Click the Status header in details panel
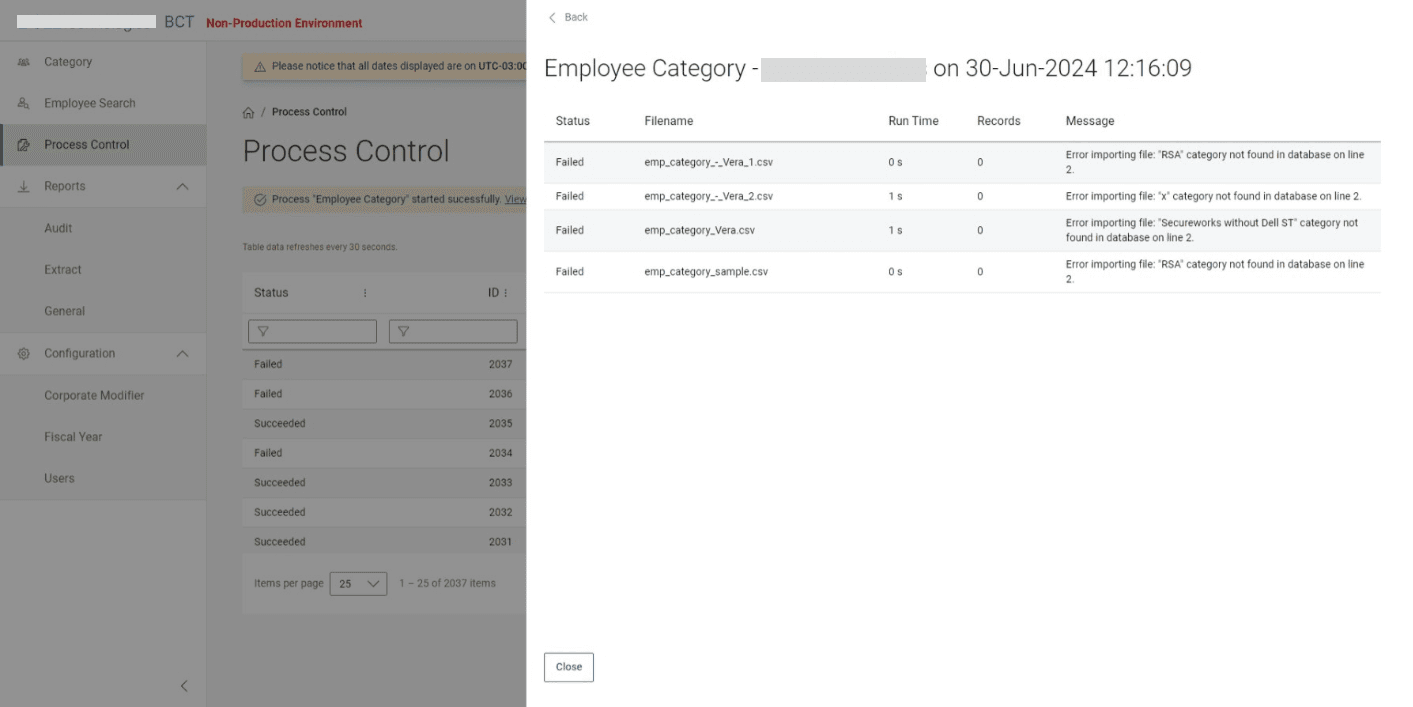The width and height of the screenshot is (1413, 707). tap(573, 121)
